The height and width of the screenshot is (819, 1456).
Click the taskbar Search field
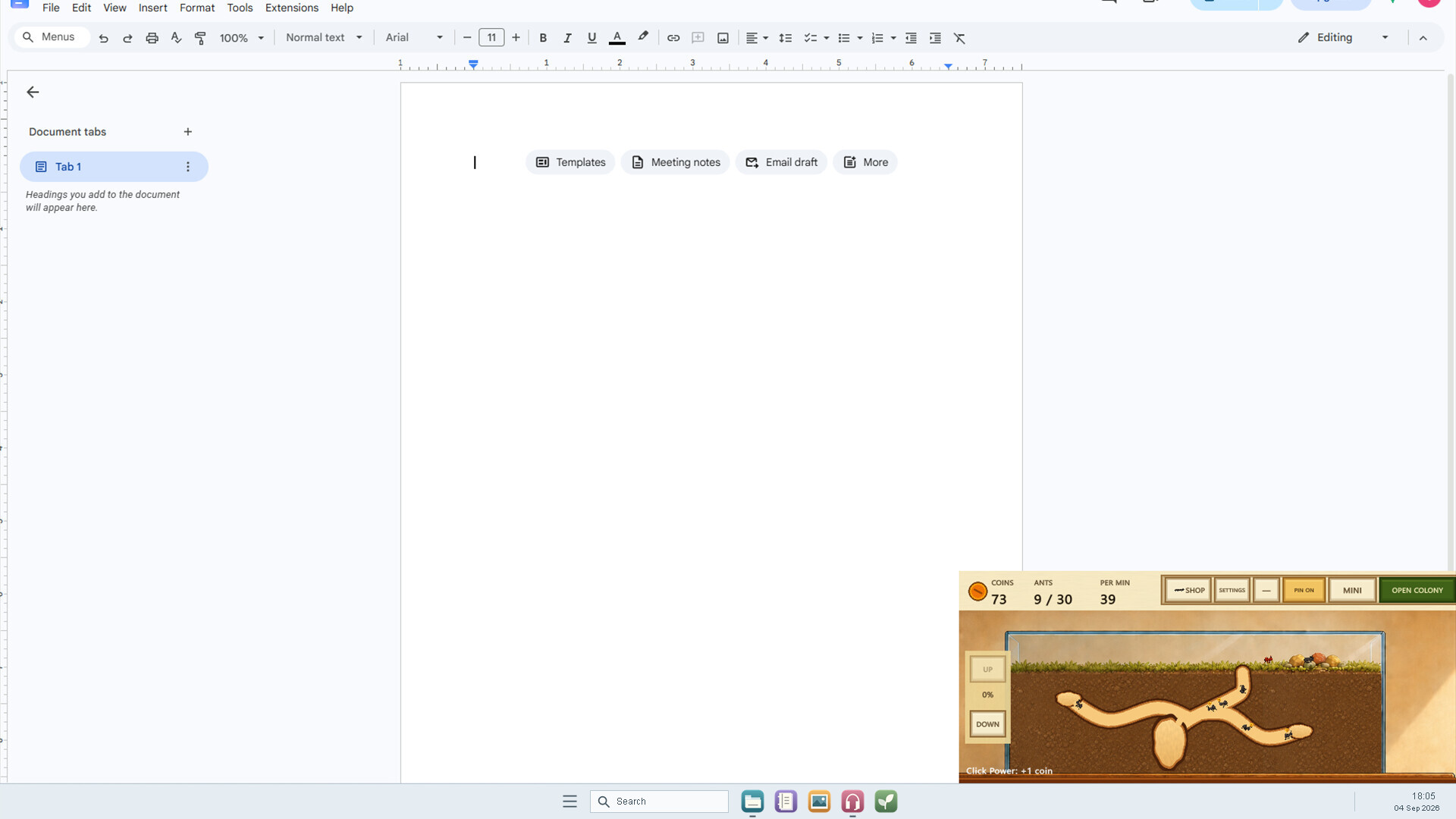coord(659,802)
